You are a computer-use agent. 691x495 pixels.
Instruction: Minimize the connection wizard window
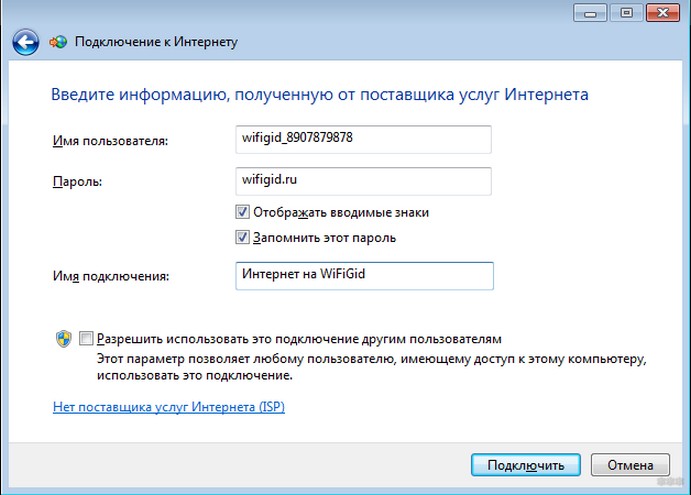pos(590,13)
